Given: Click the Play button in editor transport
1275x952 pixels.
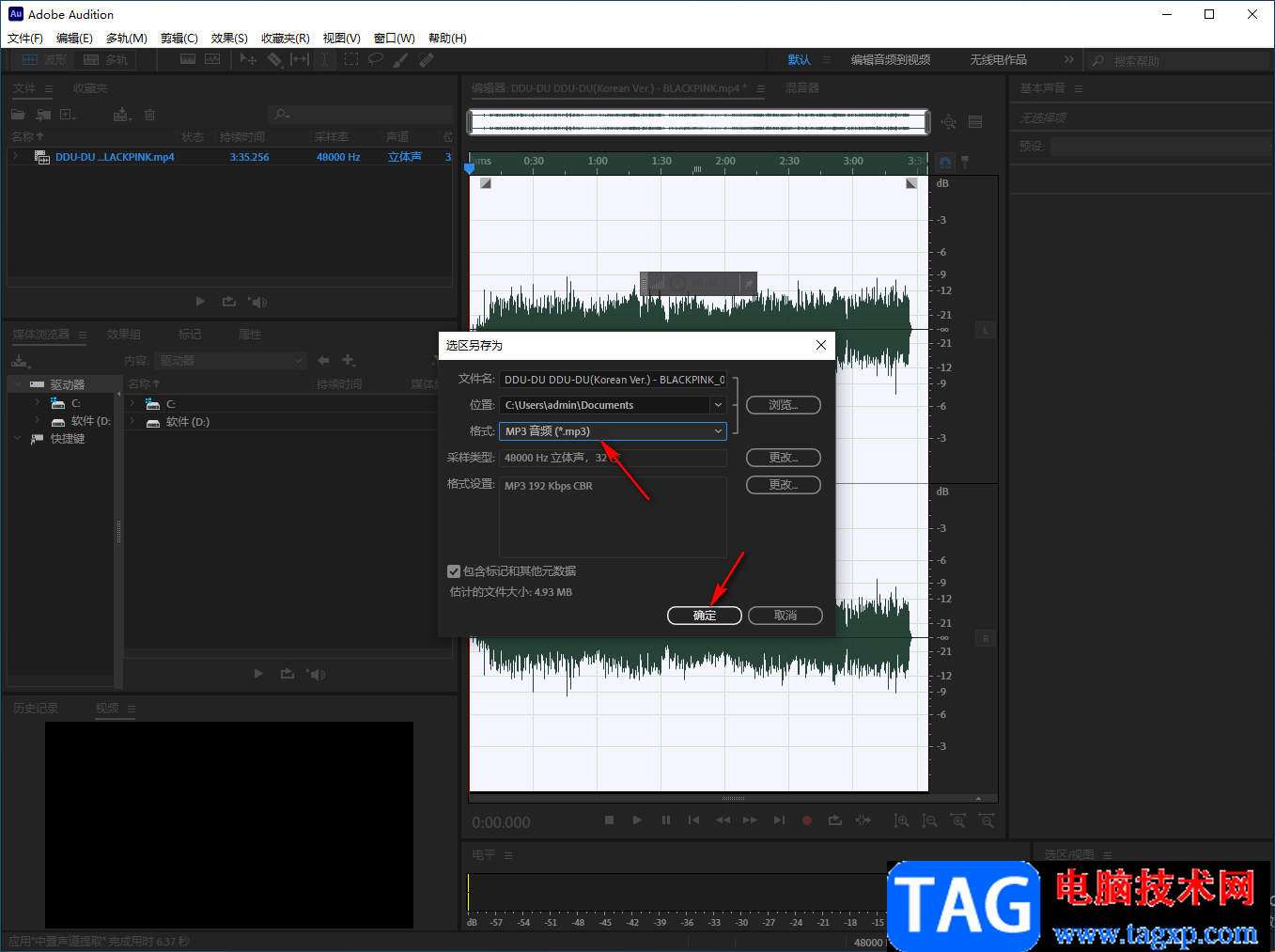Looking at the screenshot, I should point(637,820).
